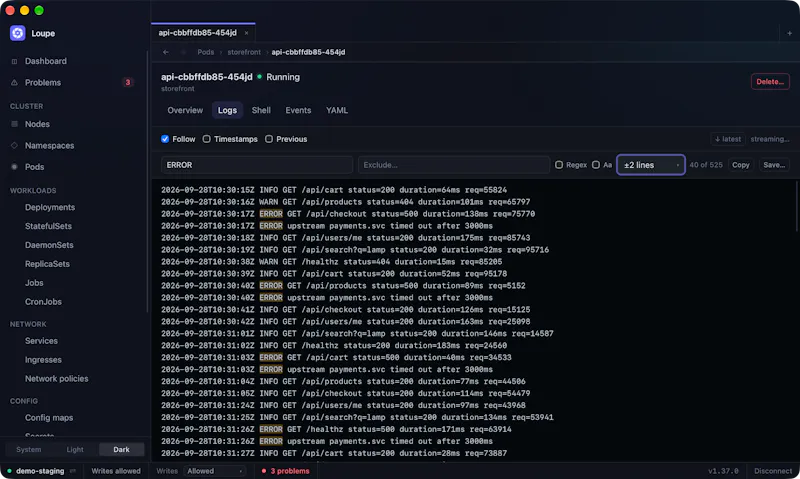Click the Exclude... input field
Viewport: 800px width, 479px height.
(454, 165)
